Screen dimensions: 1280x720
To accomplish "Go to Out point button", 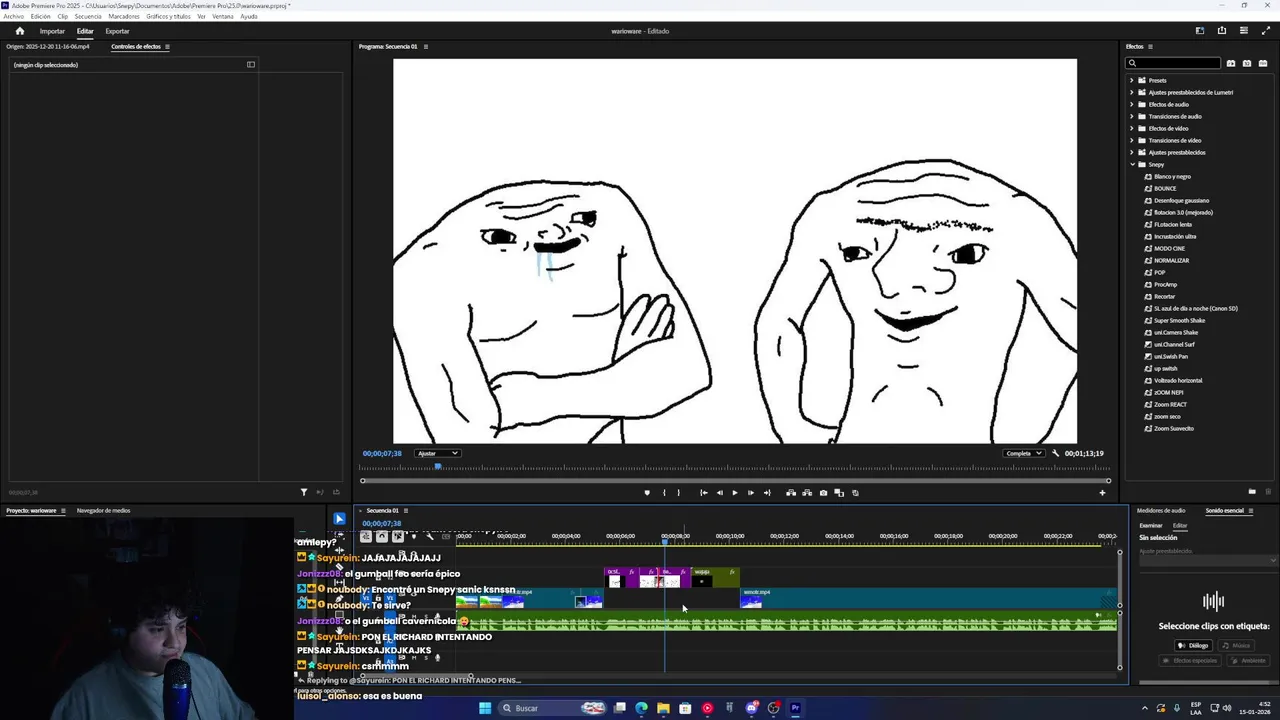I will [767, 492].
